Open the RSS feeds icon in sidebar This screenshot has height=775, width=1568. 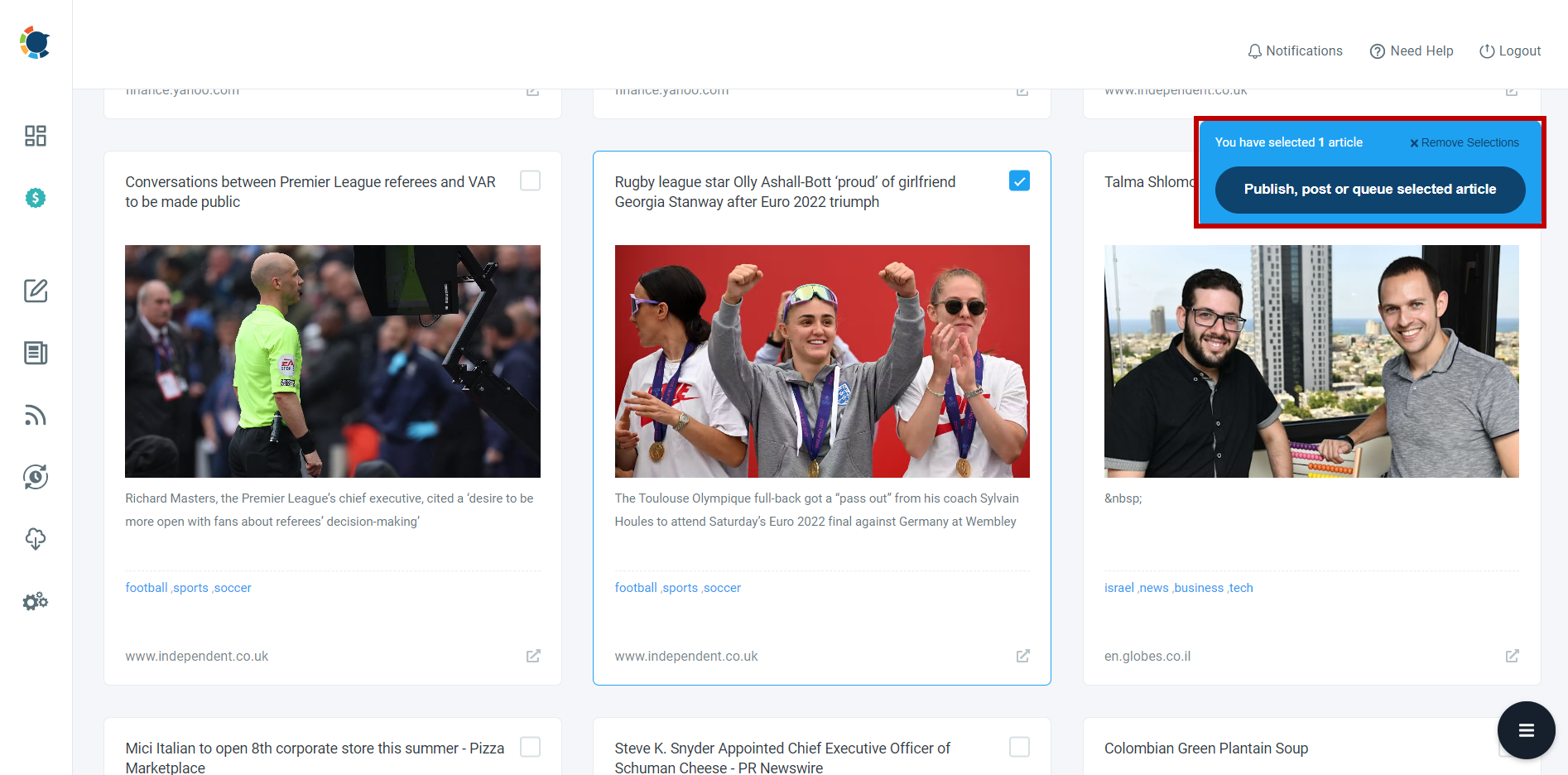[x=36, y=415]
